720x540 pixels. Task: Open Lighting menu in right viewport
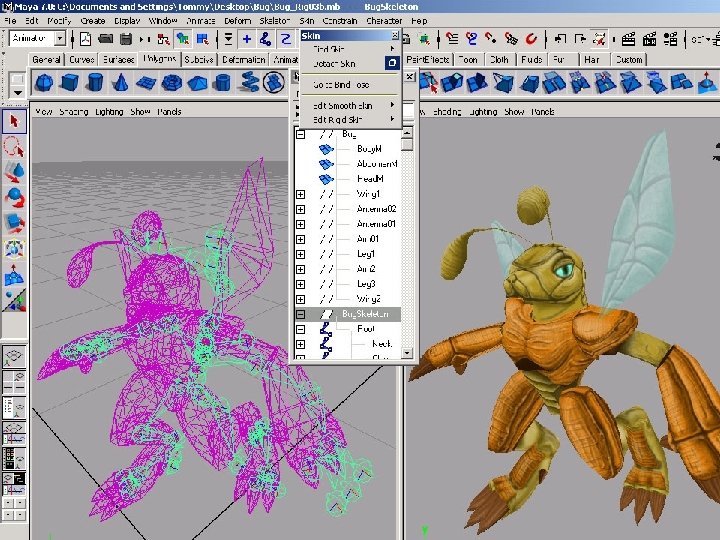(x=484, y=112)
